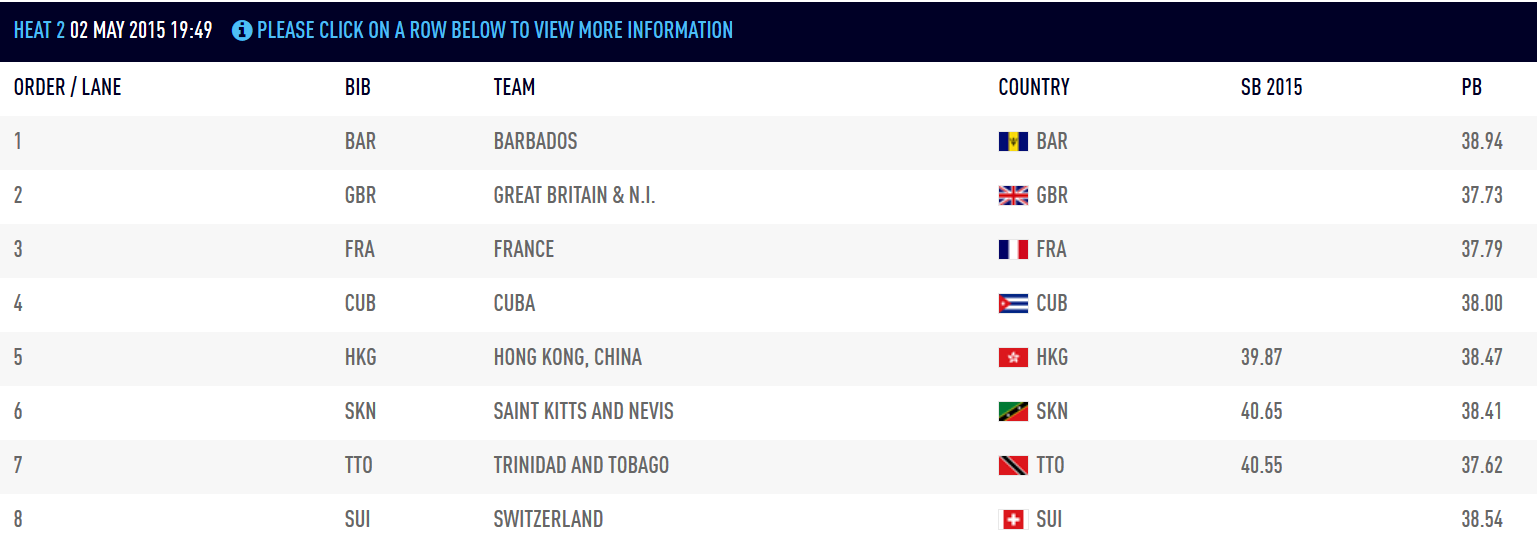The width and height of the screenshot is (1537, 544).
Task: Click the Switzerland flag icon
Action: (1013, 519)
